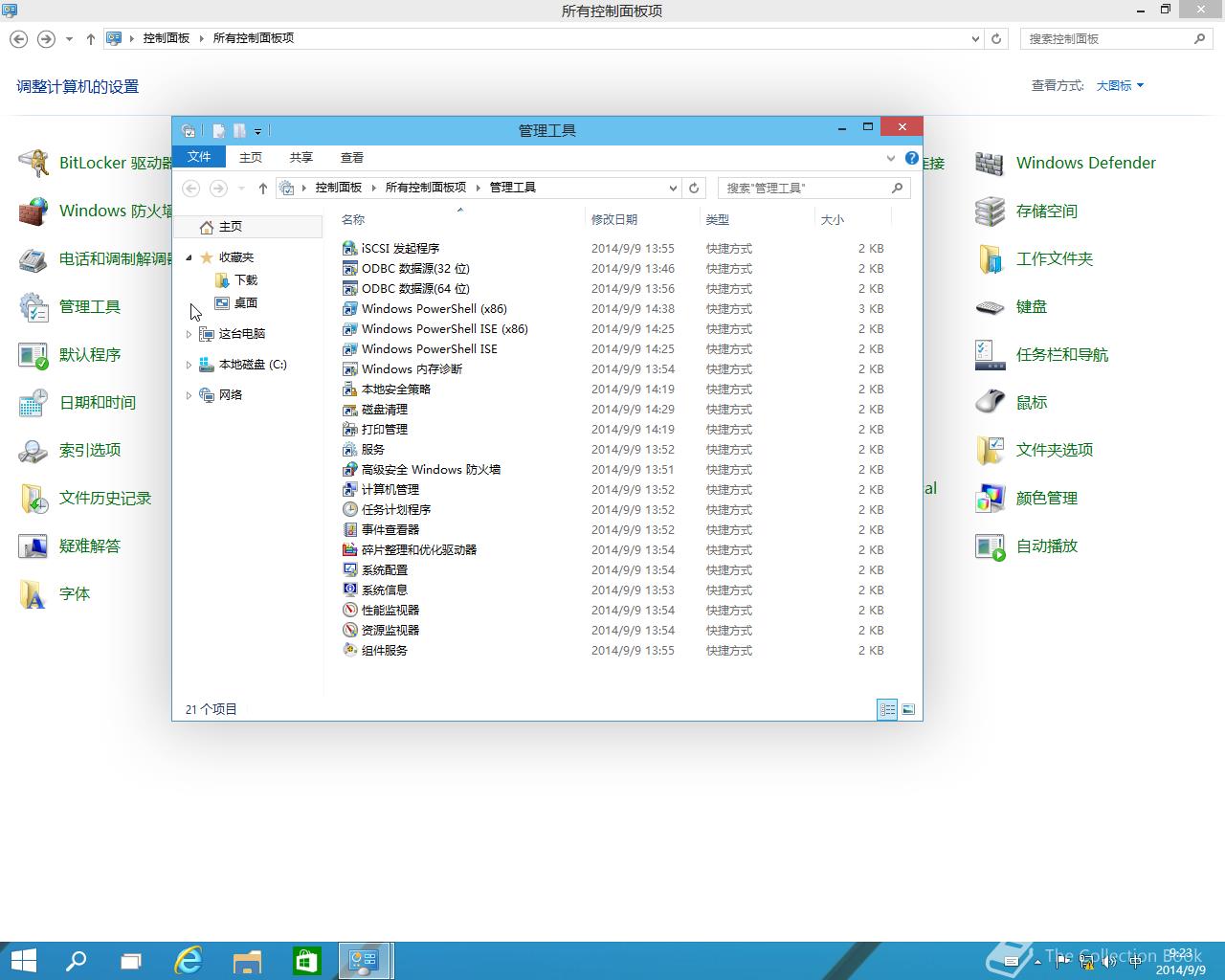Select 主页 in navigation pane
The height and width of the screenshot is (980, 1225).
click(x=249, y=227)
